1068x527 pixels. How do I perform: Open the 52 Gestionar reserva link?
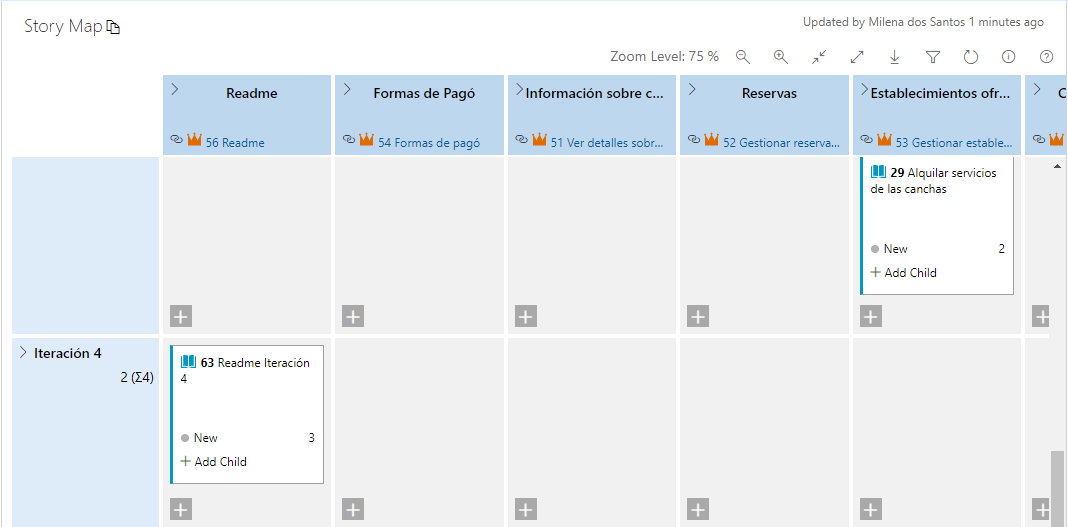tap(783, 143)
